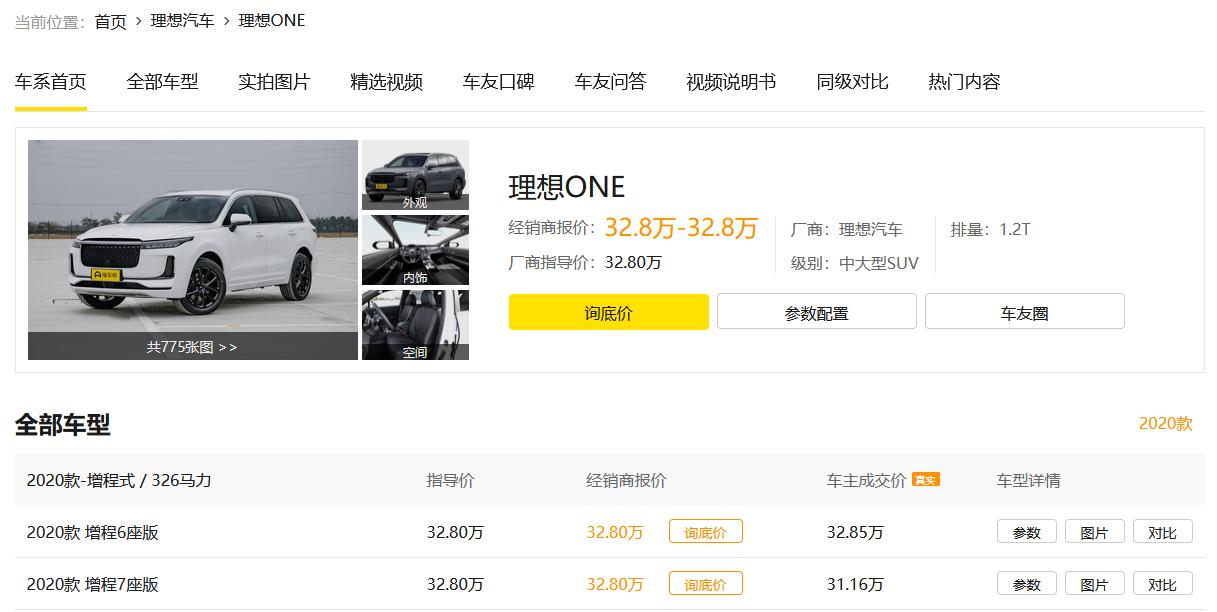Click 对比 for 2020款 增程7座版
1217x612 pixels.
[1162, 583]
